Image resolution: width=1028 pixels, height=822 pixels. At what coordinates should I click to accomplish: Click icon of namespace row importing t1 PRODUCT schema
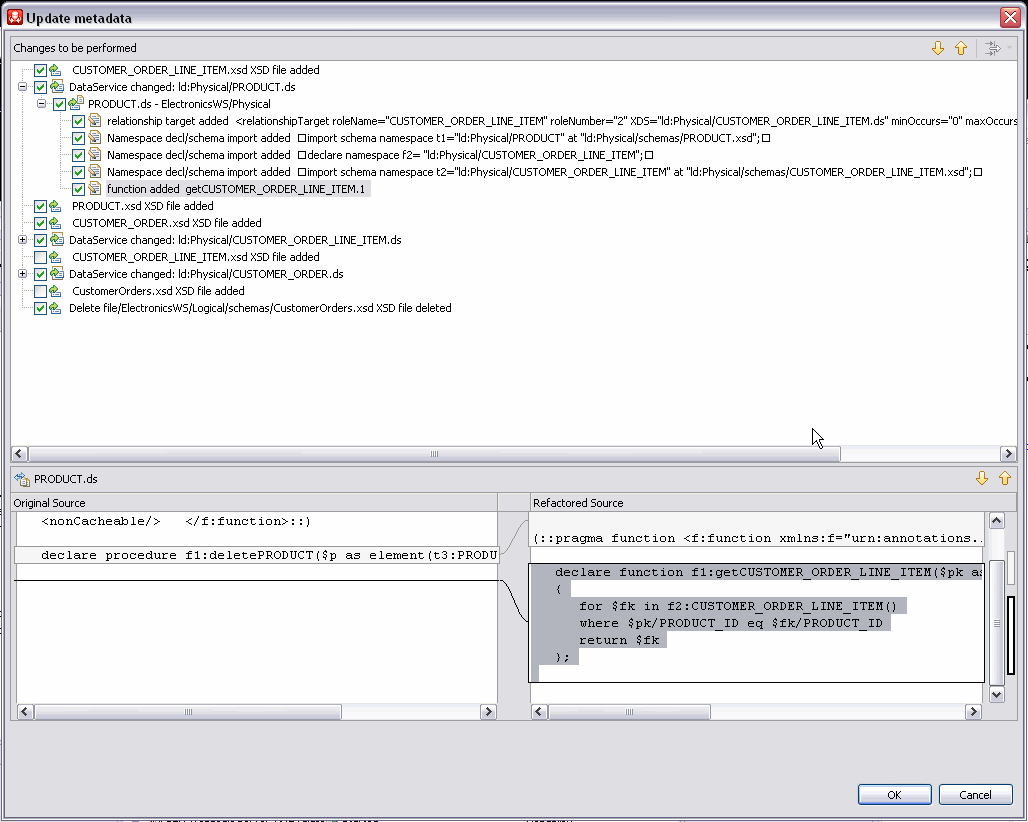[x=95, y=138]
